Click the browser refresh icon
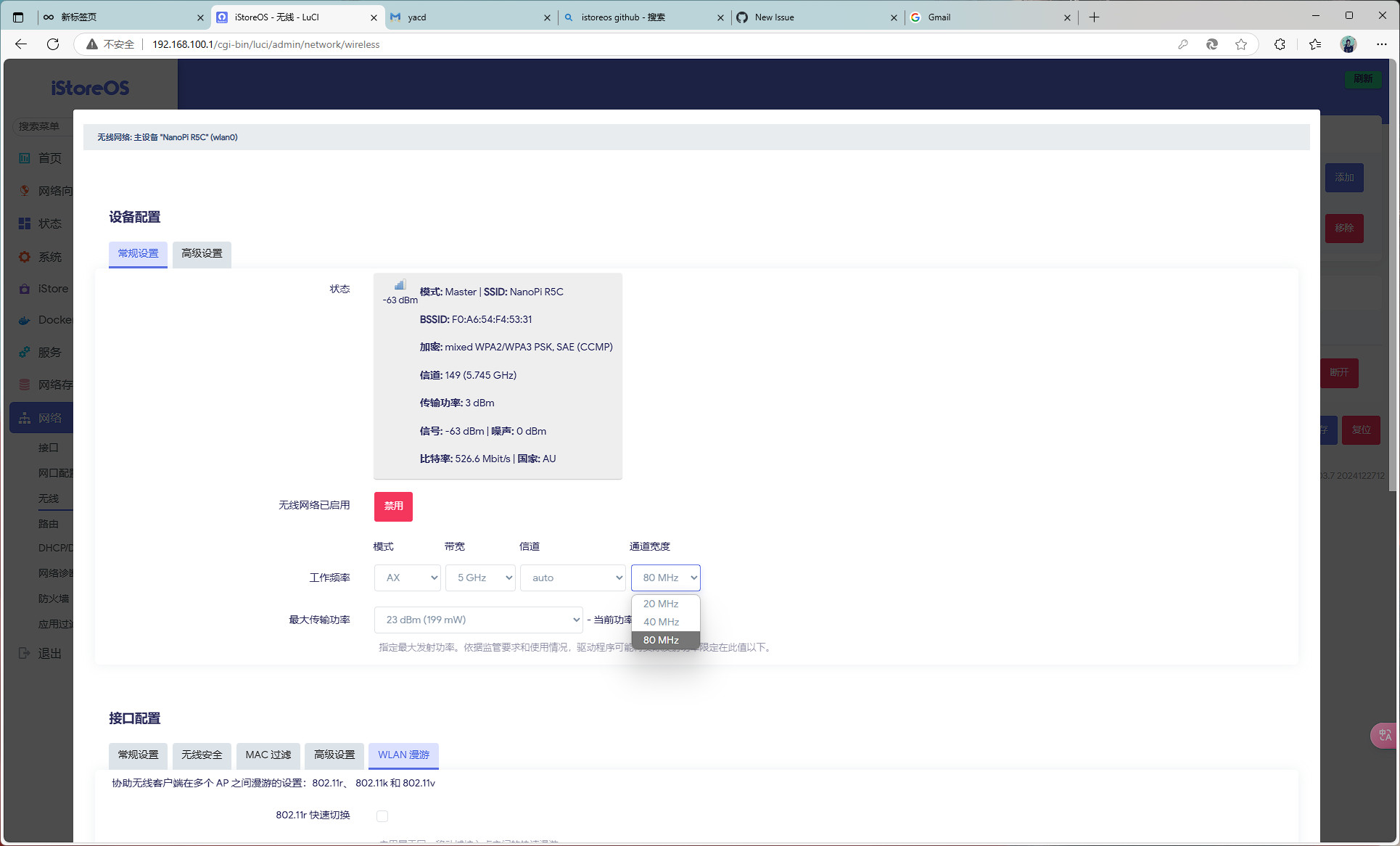The width and height of the screenshot is (1400, 846). 53,44
